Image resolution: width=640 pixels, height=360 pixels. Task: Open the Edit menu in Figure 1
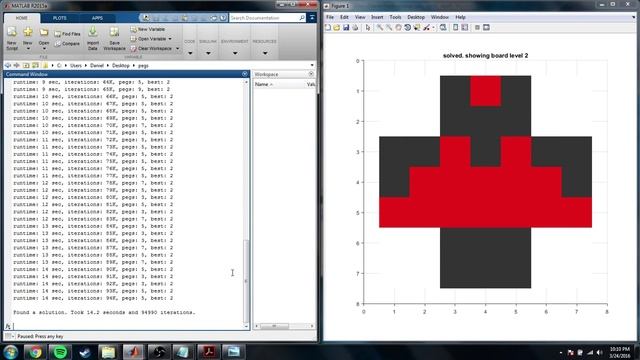point(344,17)
